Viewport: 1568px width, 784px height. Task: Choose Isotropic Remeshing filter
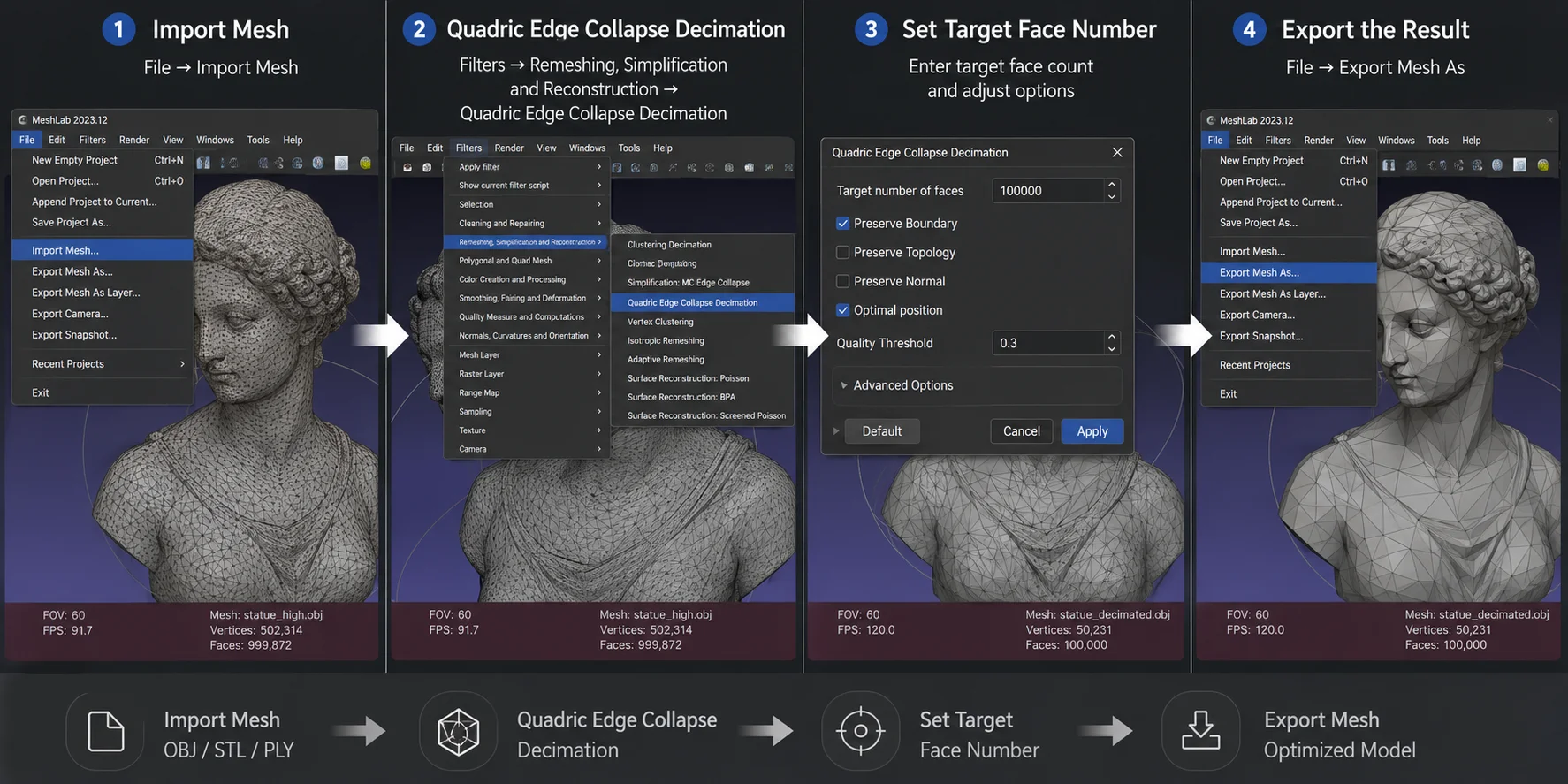coord(703,340)
